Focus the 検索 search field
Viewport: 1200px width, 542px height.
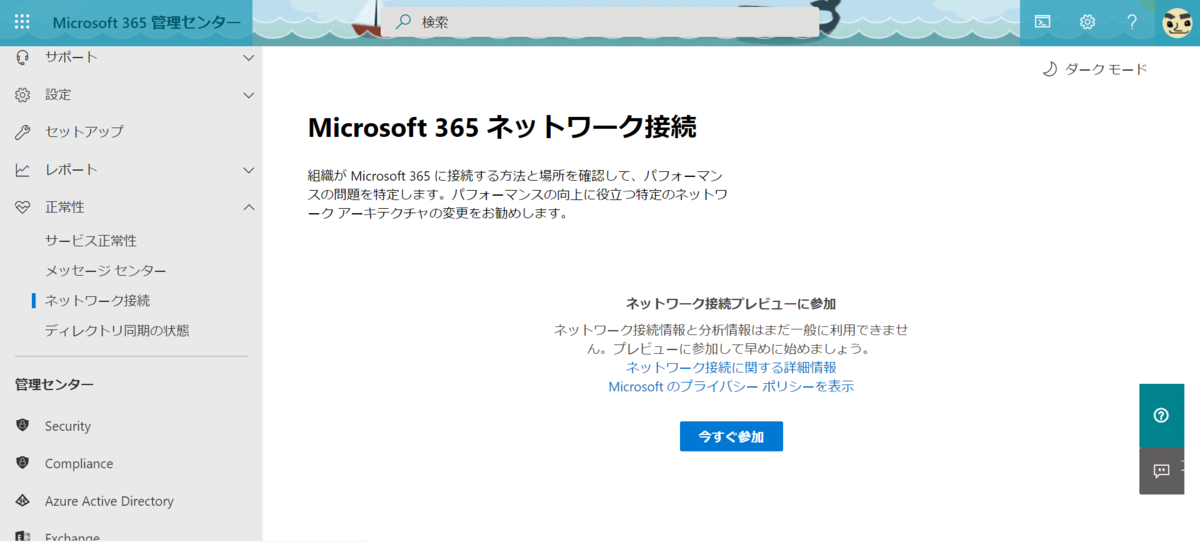pyautogui.click(x=600, y=22)
